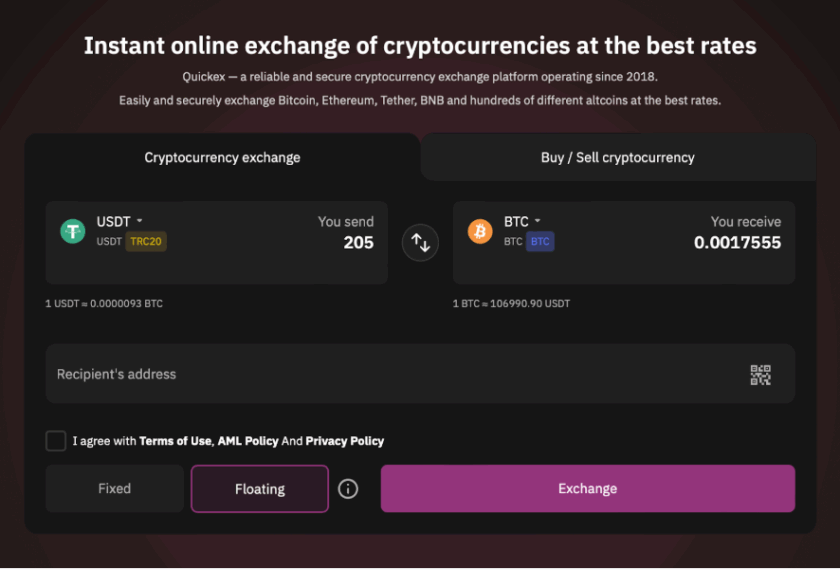
Task: Focus the Recipient's address field
Action: [x=390, y=374]
